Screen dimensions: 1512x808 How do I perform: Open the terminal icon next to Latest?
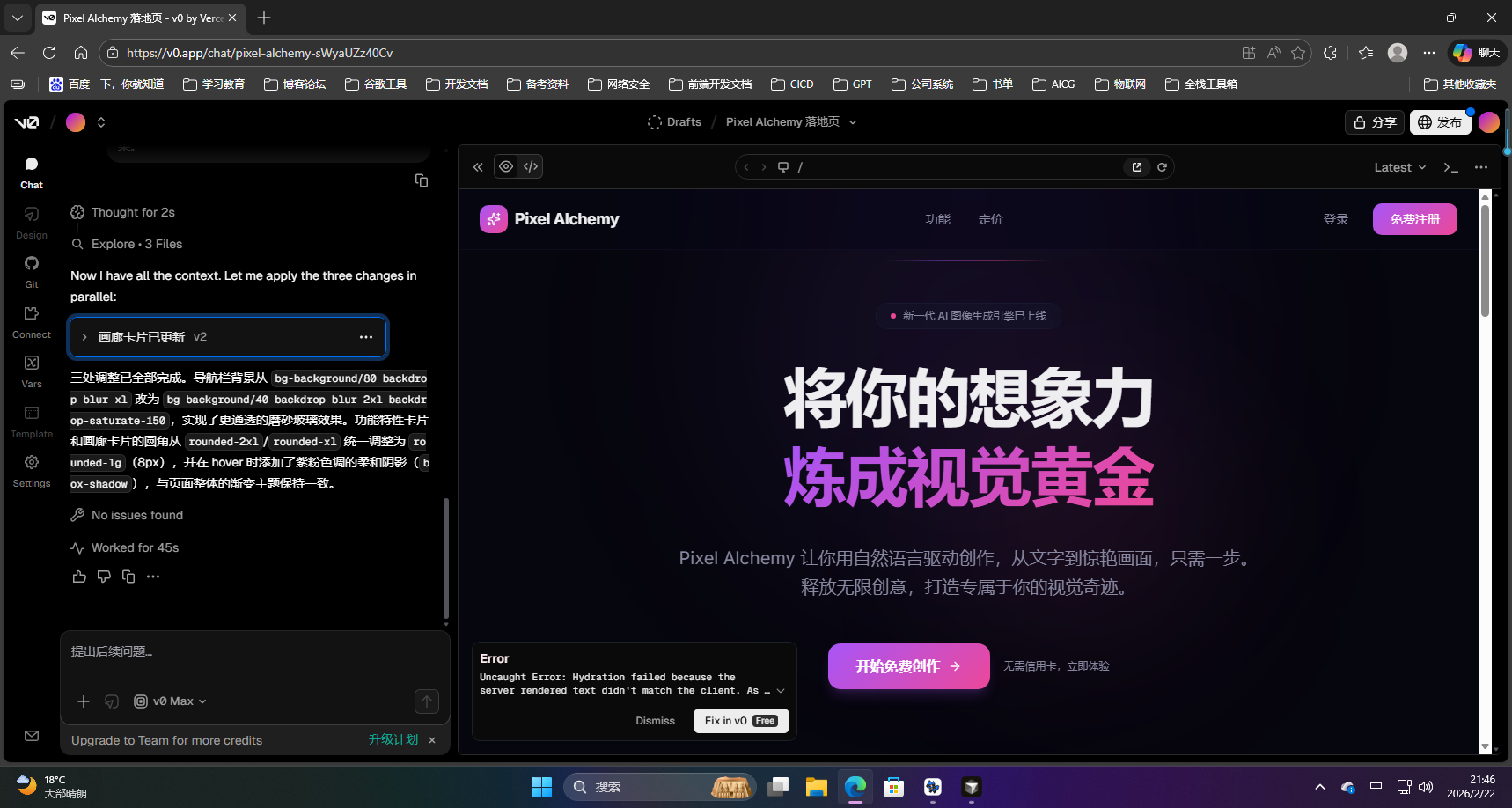coord(1451,167)
